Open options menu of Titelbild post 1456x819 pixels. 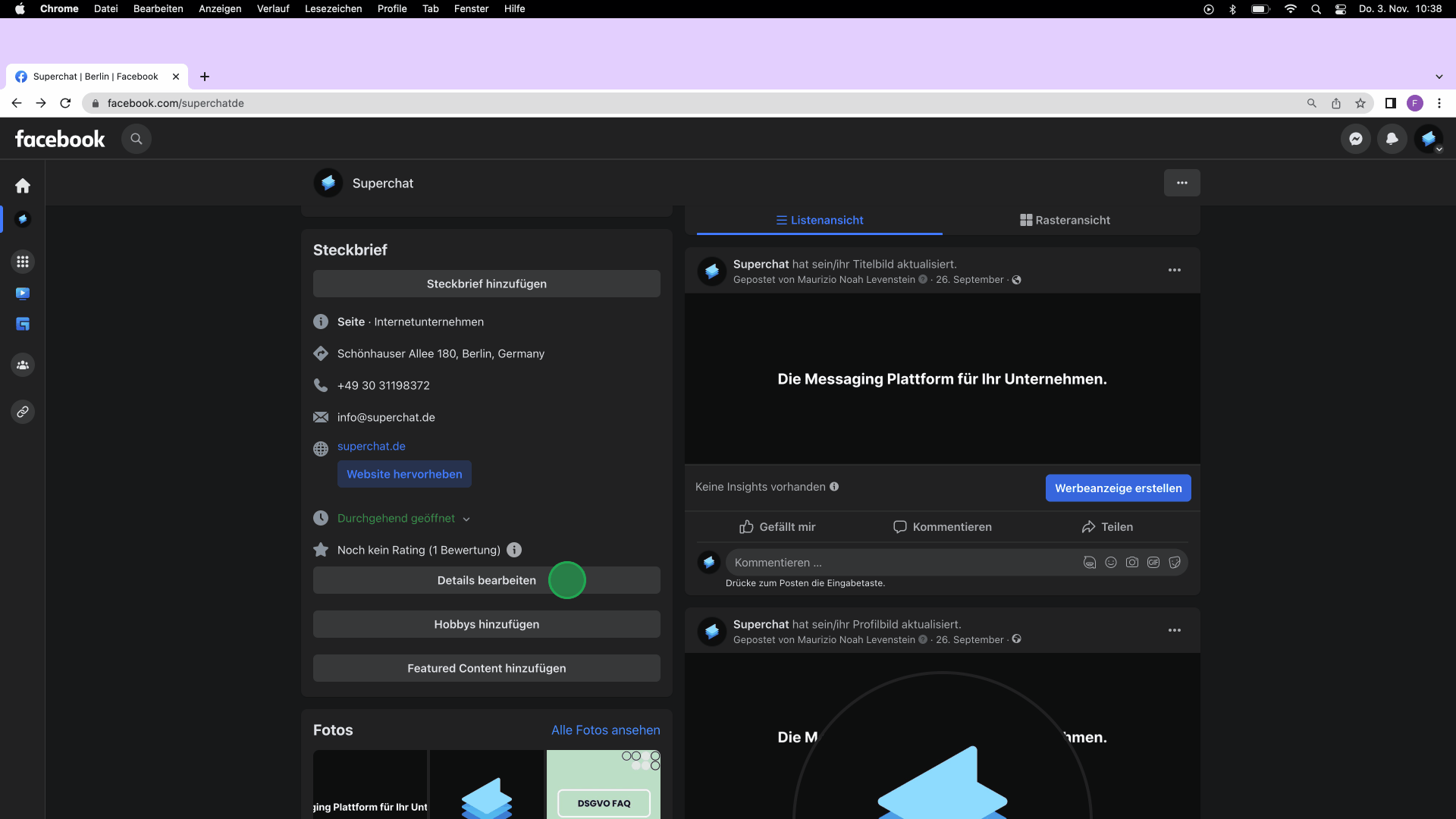pos(1174,271)
